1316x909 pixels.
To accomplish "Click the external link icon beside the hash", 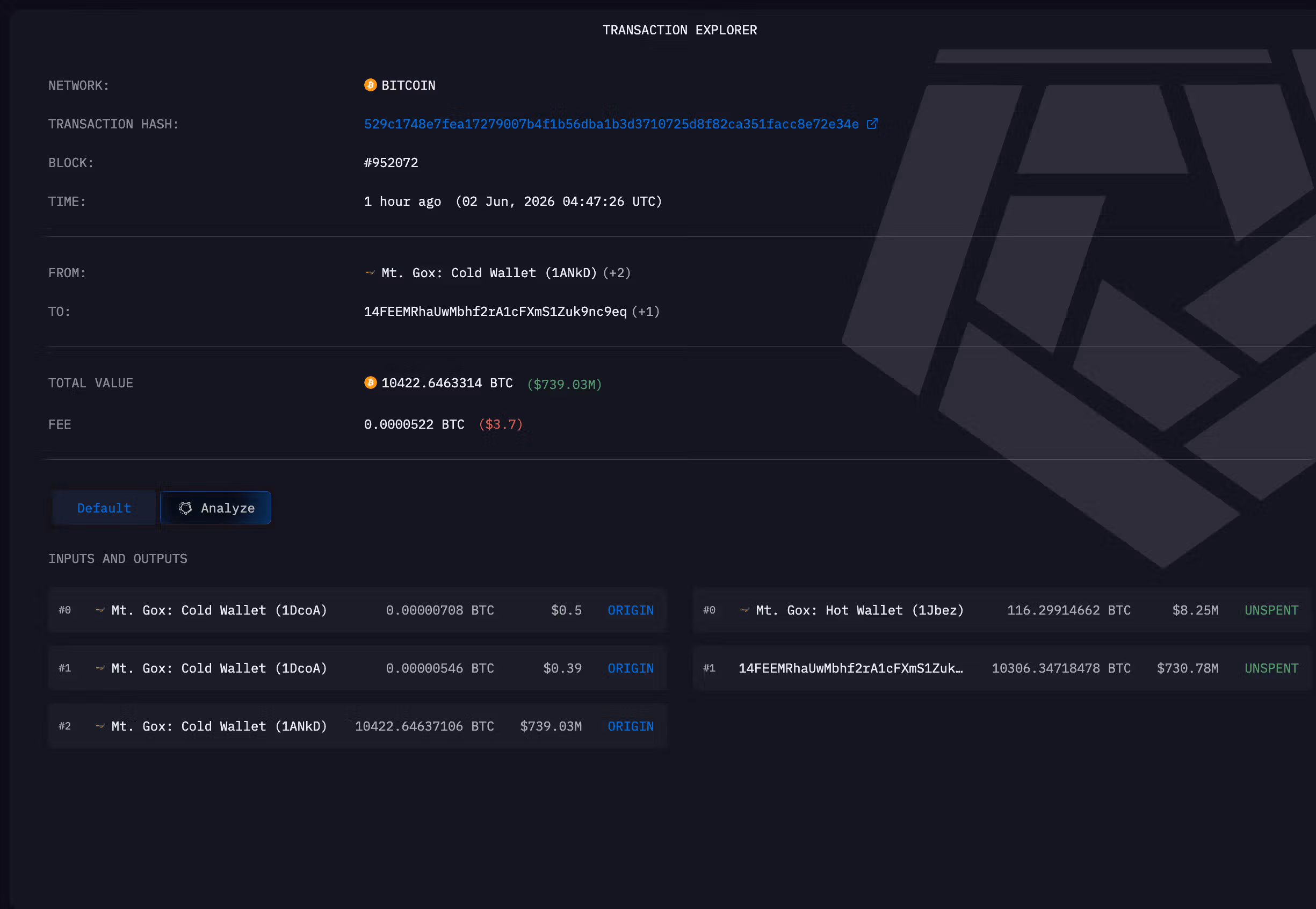I will tap(872, 124).
